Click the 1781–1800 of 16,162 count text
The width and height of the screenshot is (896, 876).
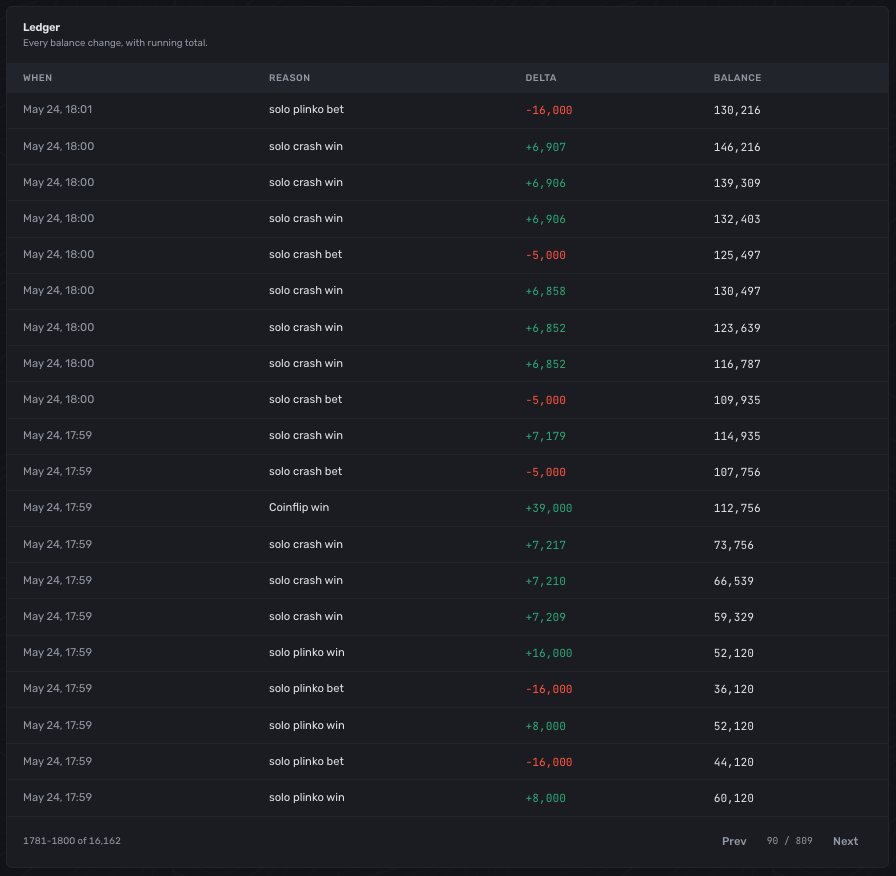[x=72, y=841]
